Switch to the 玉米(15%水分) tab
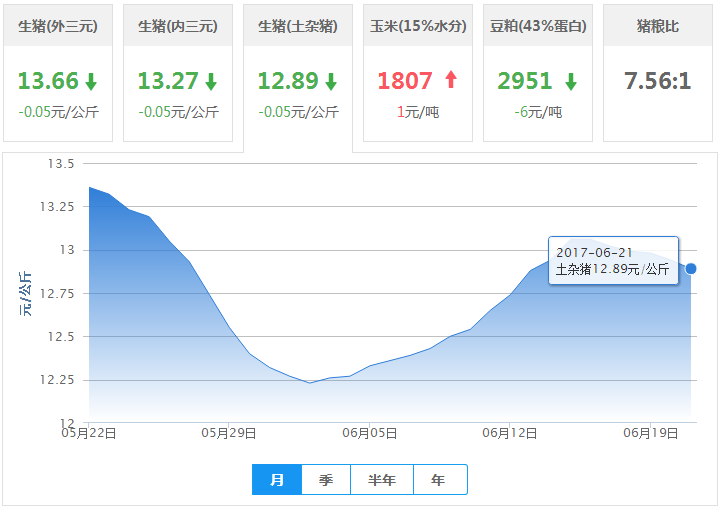The image size is (723, 510). 418,26
